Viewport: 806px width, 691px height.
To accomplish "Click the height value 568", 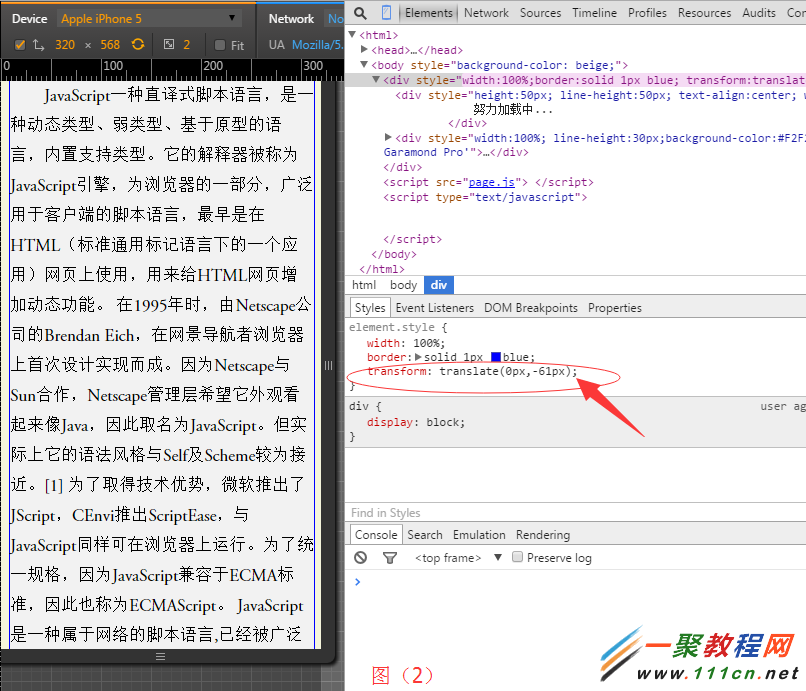I will (110, 45).
